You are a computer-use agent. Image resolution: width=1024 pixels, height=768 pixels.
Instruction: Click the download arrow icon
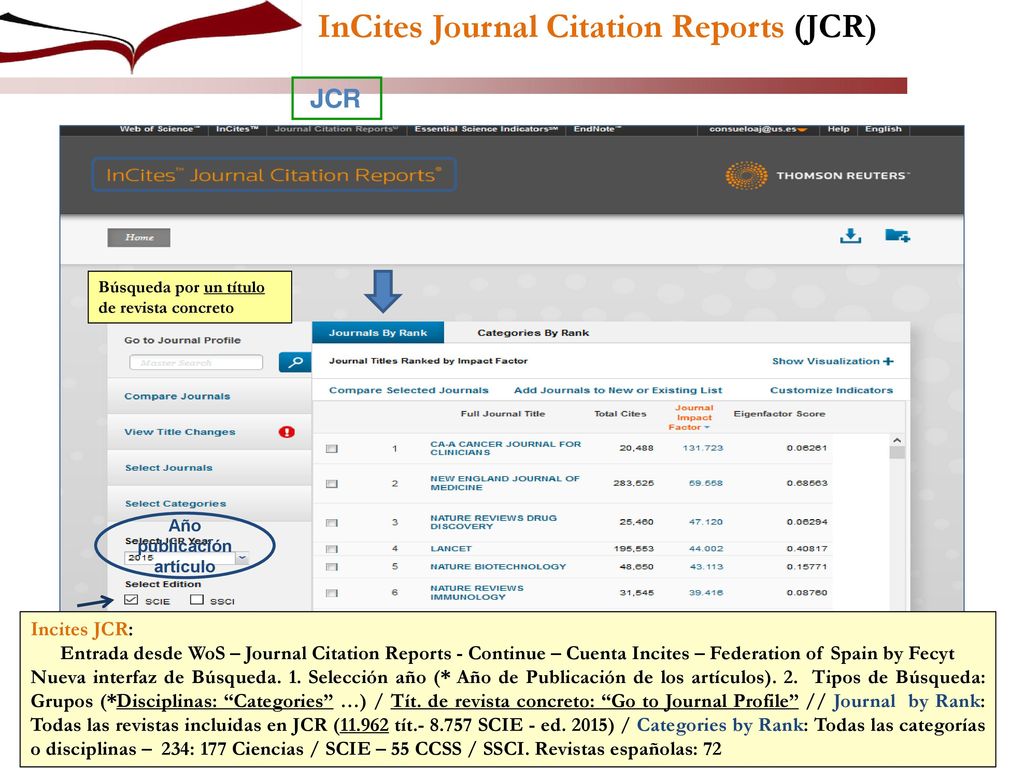click(850, 236)
